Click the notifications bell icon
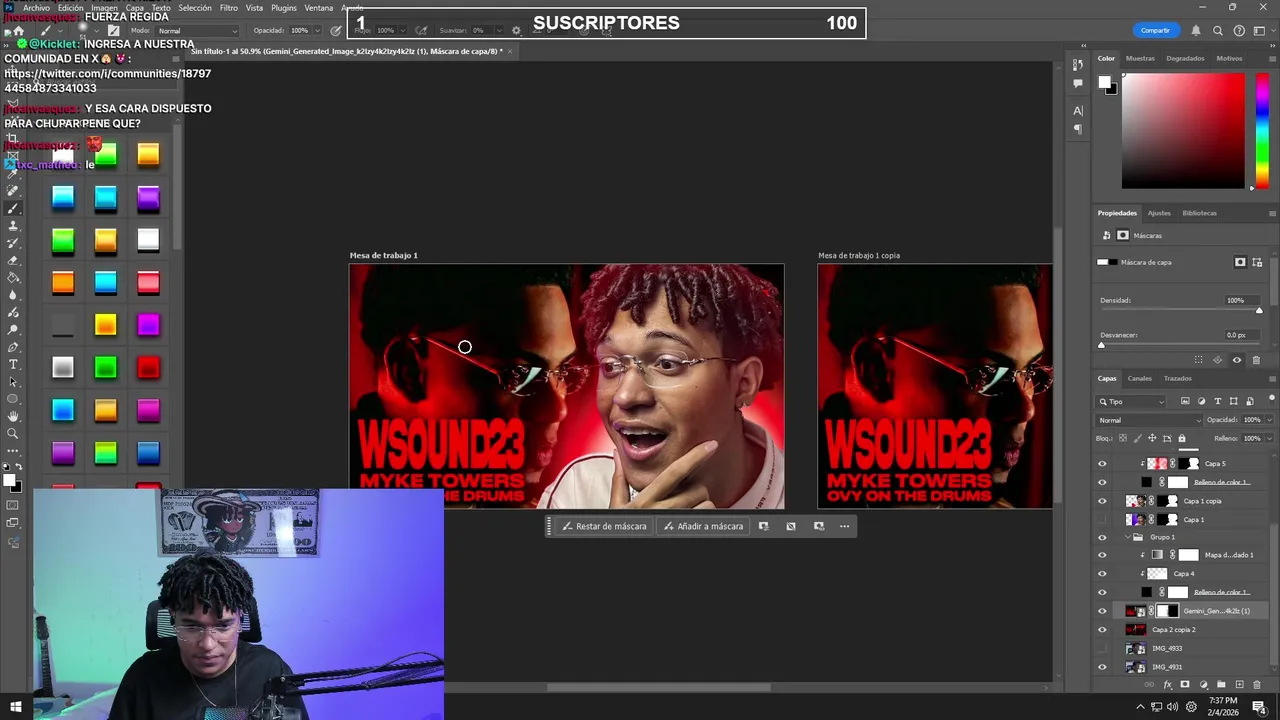 [1195, 30]
